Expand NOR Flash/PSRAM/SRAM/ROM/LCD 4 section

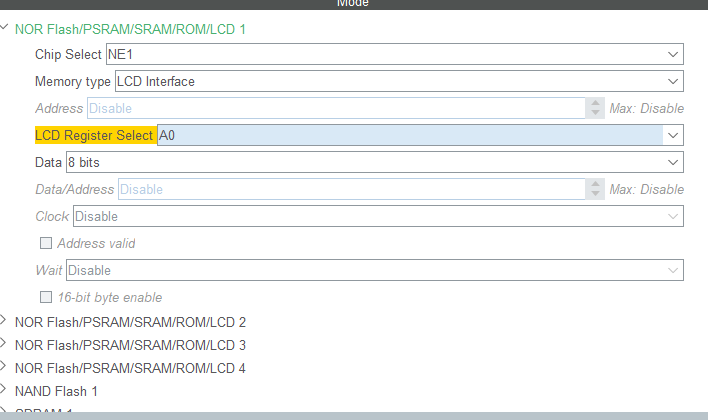(x=6, y=368)
